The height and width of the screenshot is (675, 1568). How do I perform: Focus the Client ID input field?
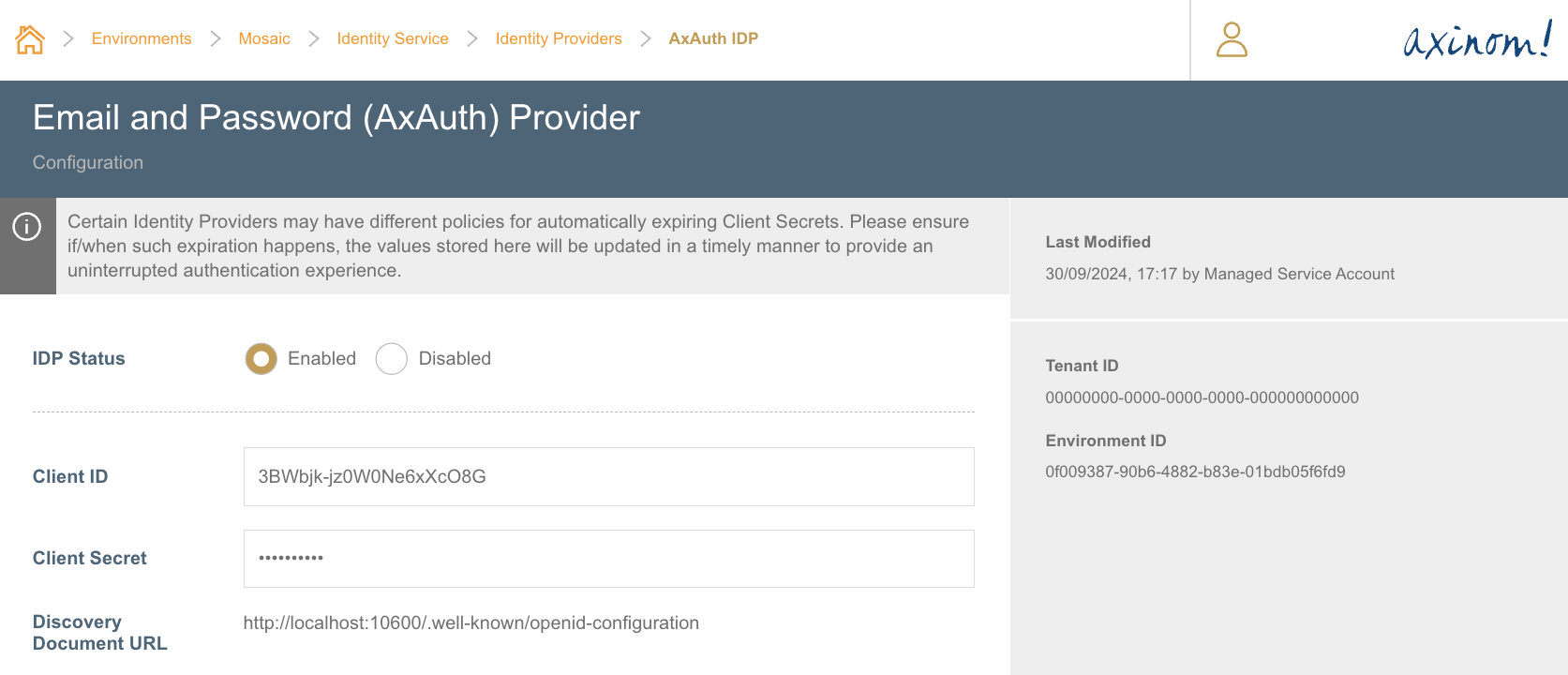pos(608,476)
